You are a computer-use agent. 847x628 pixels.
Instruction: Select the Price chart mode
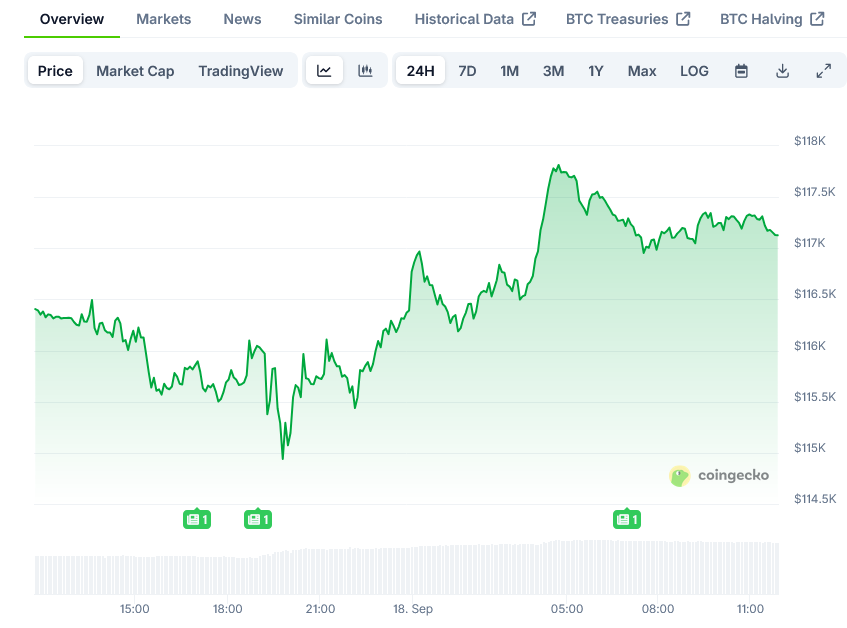point(55,71)
